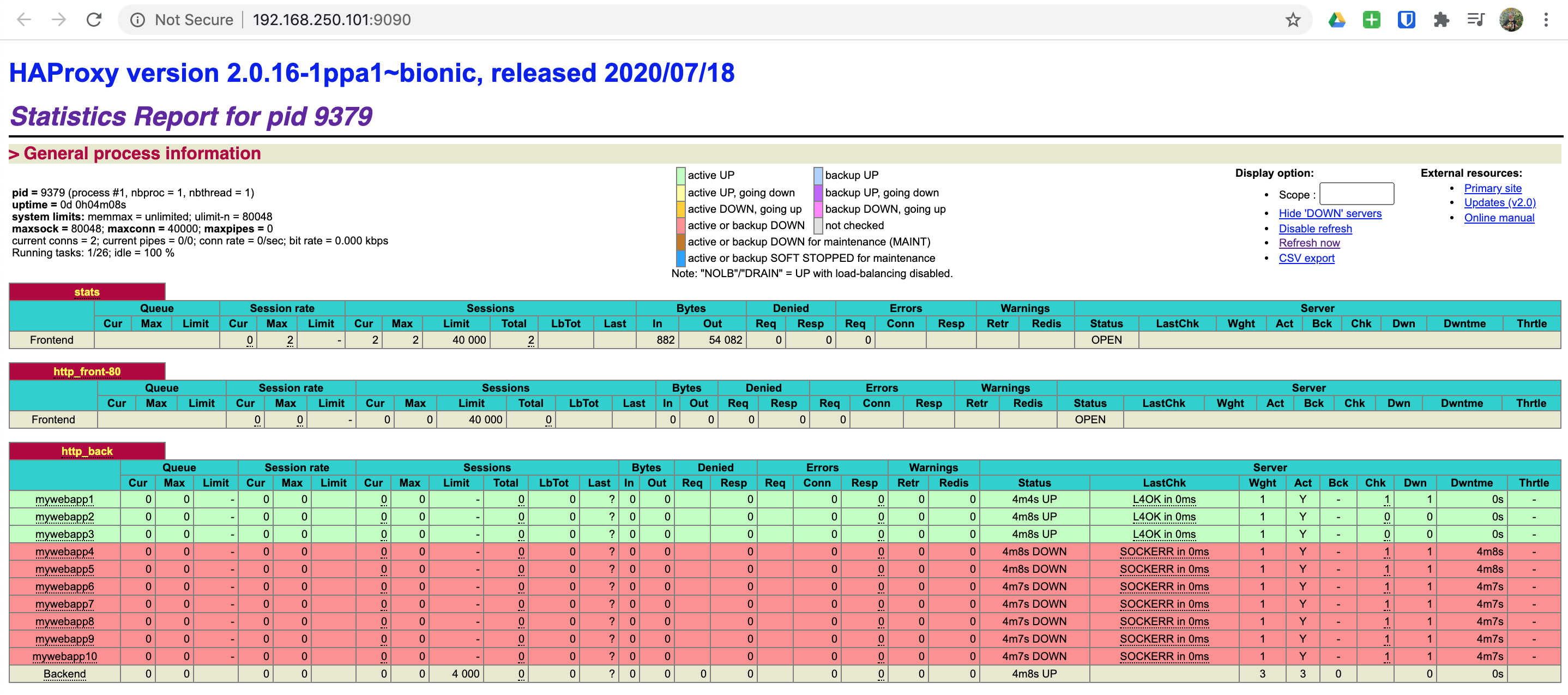
Task: Click the Backend row label in http_back
Action: click(64, 674)
